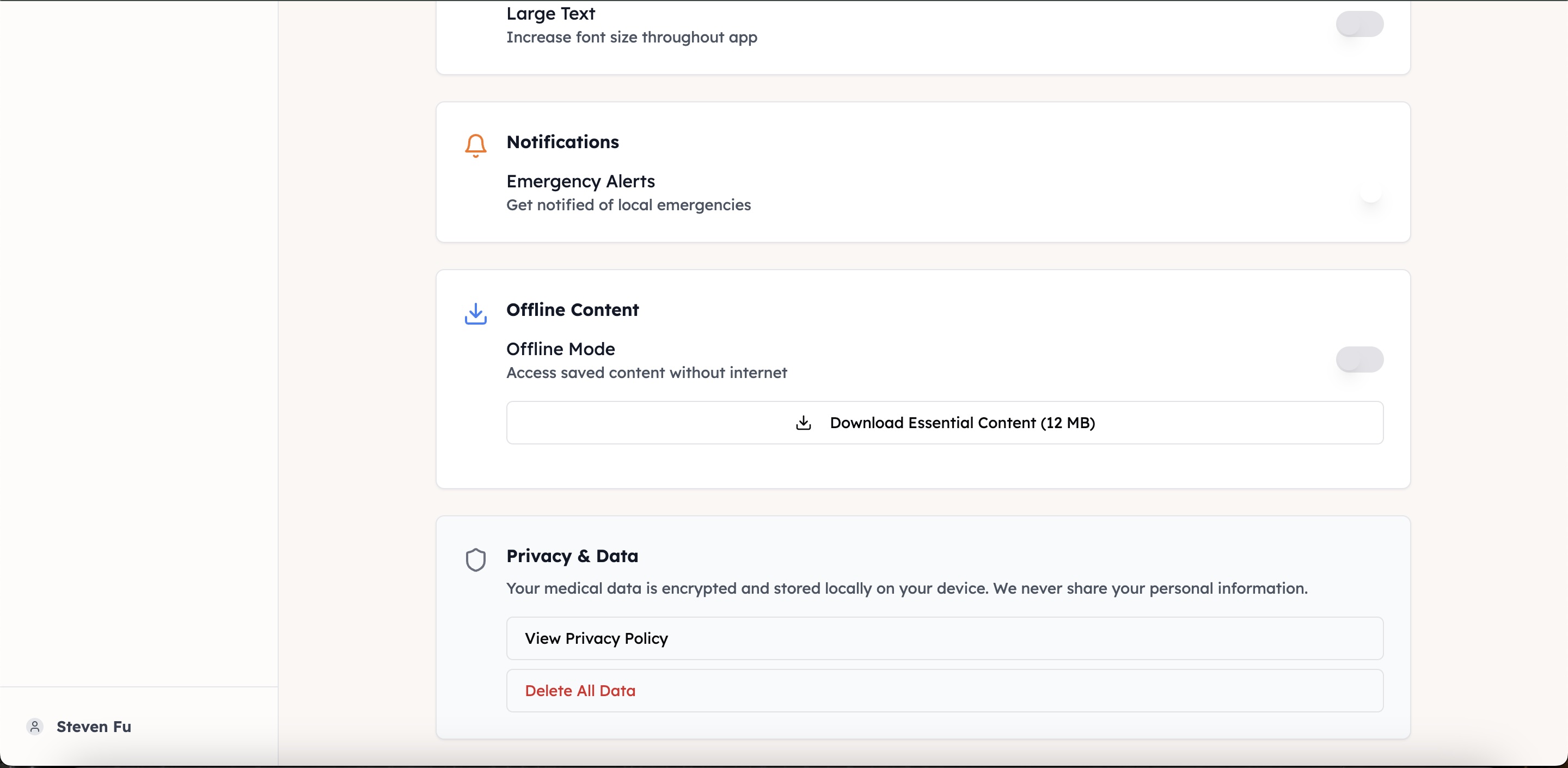Click the medical data encryption notice text

tap(906, 588)
